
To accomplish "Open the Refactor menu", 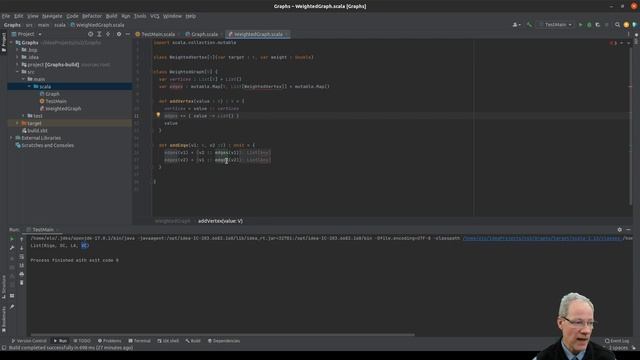I will point(92,16).
